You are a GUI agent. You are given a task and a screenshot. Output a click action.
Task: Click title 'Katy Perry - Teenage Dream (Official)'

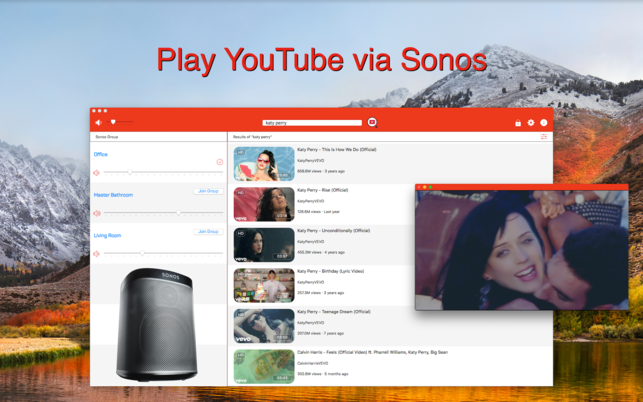[x=334, y=312]
